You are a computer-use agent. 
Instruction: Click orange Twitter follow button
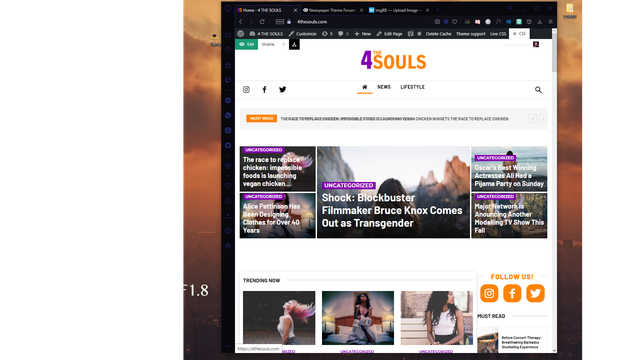tap(535, 293)
